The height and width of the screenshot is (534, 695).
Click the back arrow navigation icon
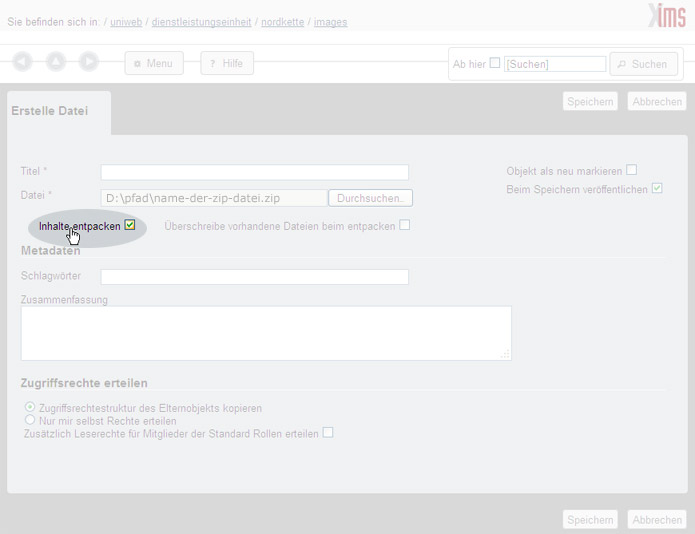pos(22,61)
